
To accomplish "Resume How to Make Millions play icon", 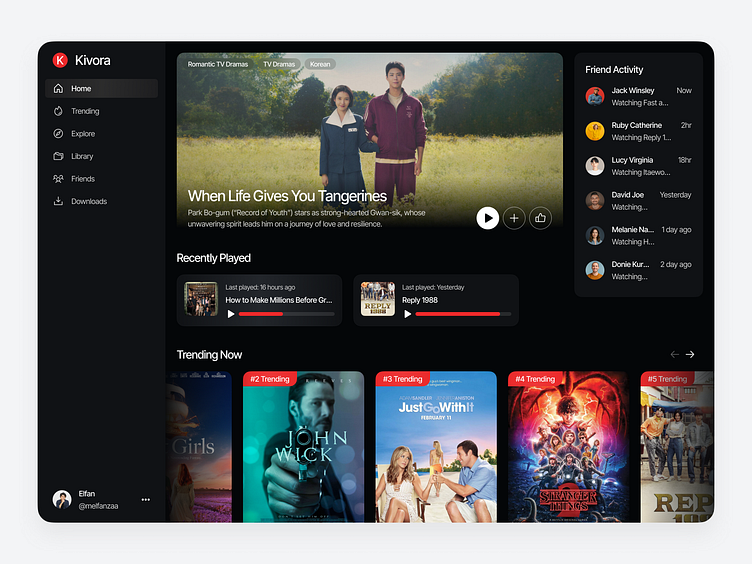I will [x=231, y=314].
